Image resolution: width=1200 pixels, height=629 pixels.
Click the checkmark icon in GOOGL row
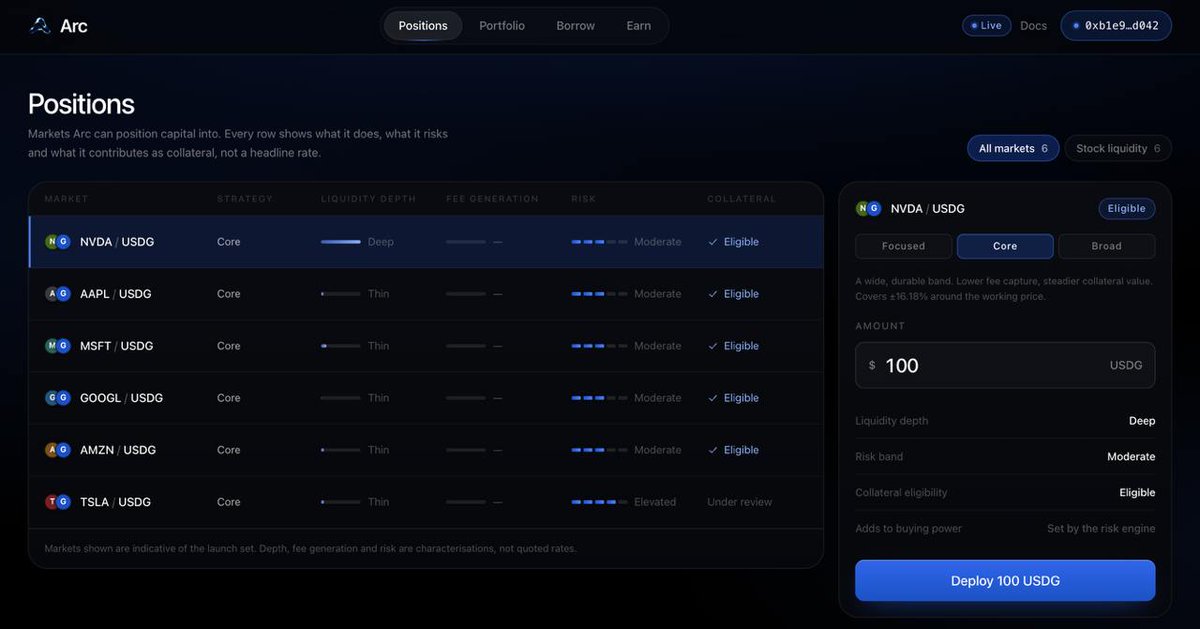713,398
